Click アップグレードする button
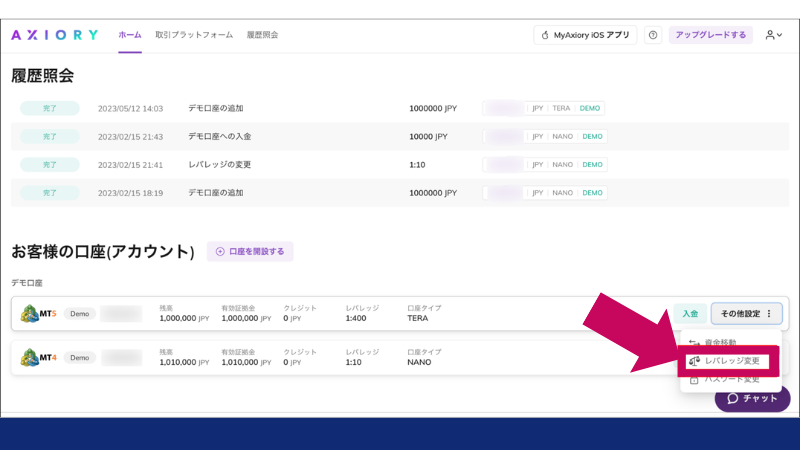The image size is (800, 450). point(710,35)
